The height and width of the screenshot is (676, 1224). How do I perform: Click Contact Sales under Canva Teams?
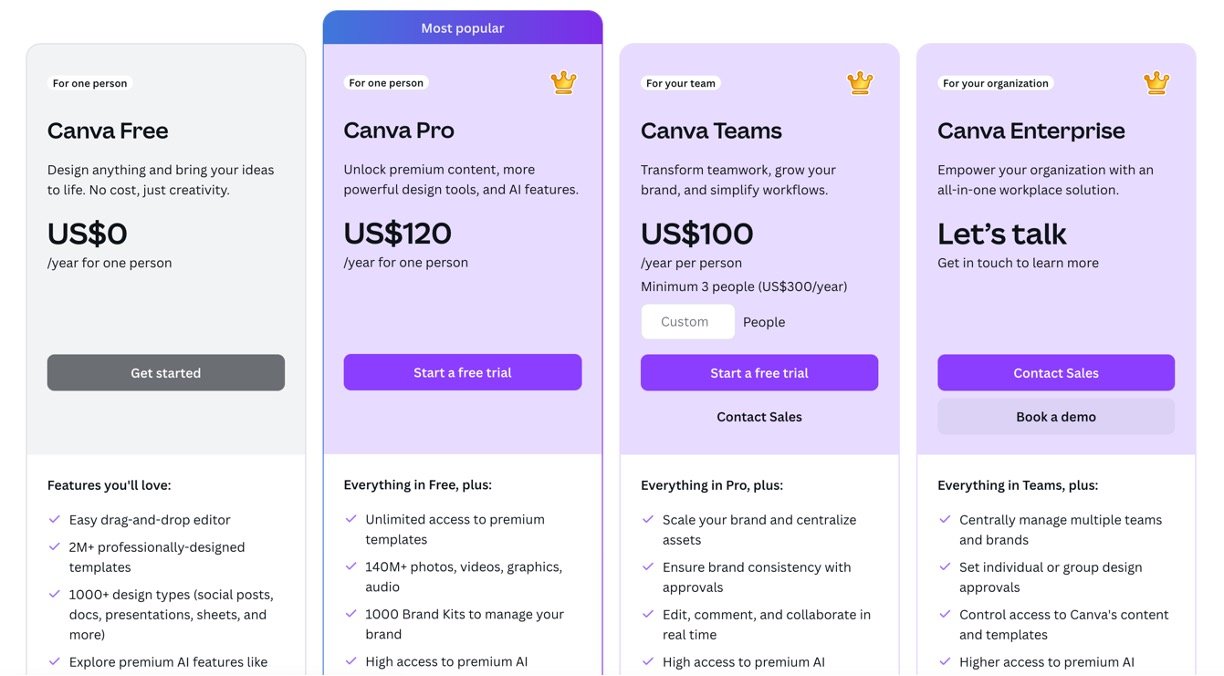tap(759, 417)
